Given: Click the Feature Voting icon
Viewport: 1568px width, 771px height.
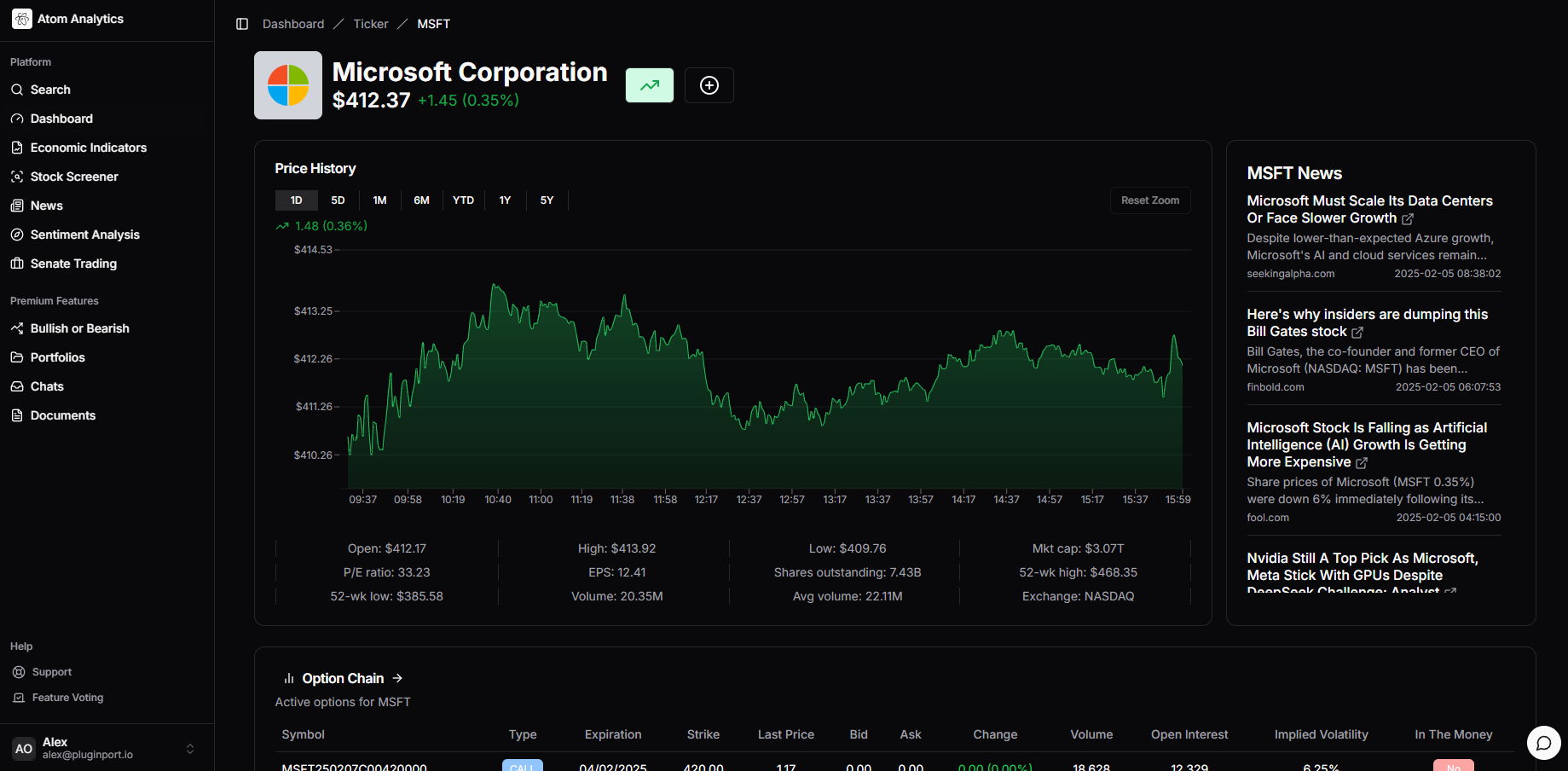Looking at the screenshot, I should pos(19,698).
